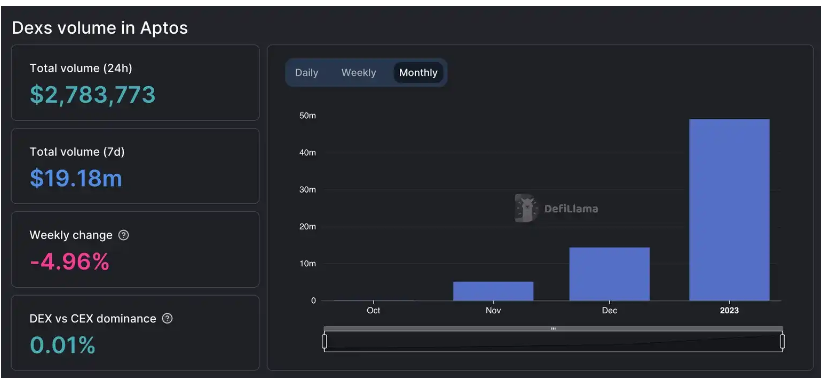Click the 50m y-axis label
Screen dimensions: 823x382
[x=307, y=115]
